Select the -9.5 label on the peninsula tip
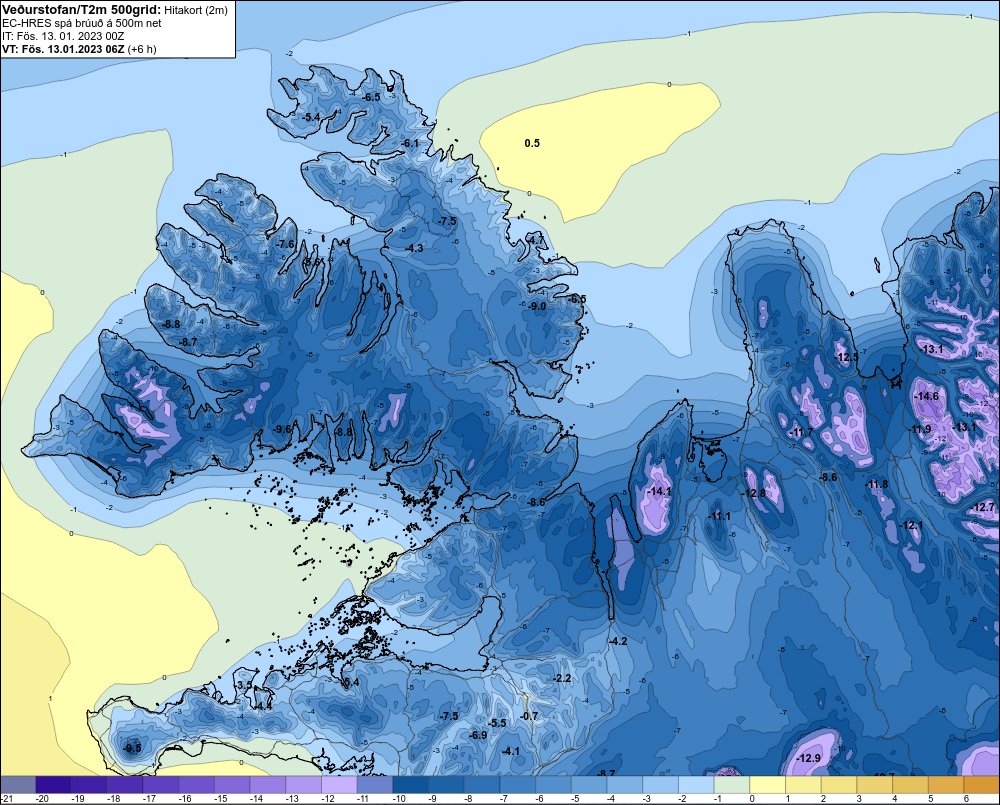 point(132,748)
